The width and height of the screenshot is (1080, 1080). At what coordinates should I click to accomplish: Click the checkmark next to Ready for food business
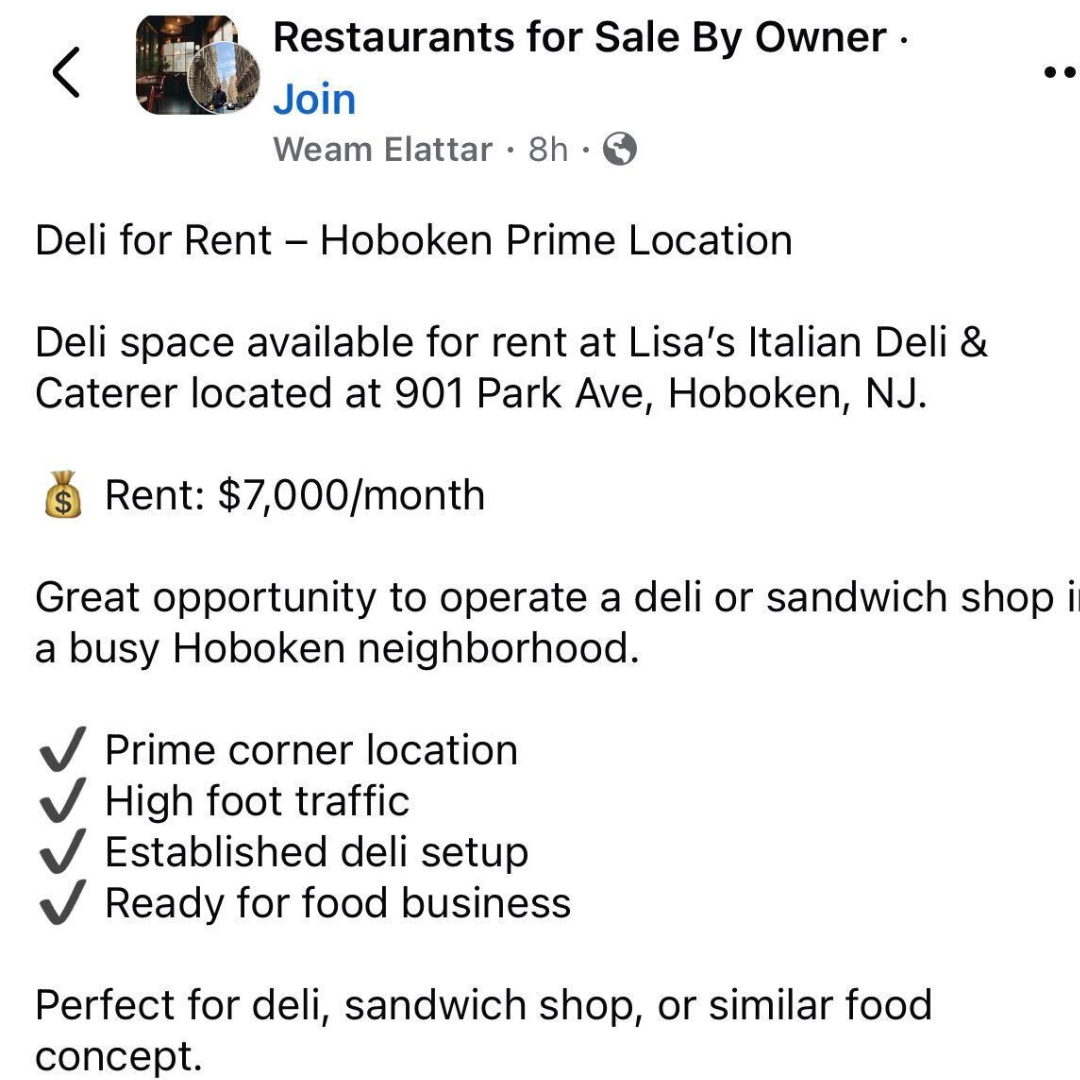click(62, 902)
